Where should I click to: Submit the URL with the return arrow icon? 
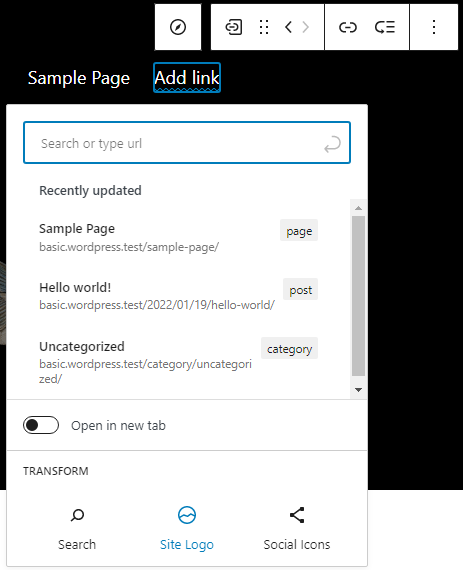pos(333,144)
